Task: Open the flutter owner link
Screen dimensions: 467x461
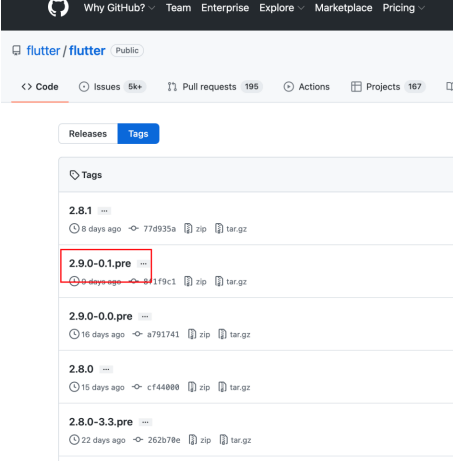Action: click(43, 51)
